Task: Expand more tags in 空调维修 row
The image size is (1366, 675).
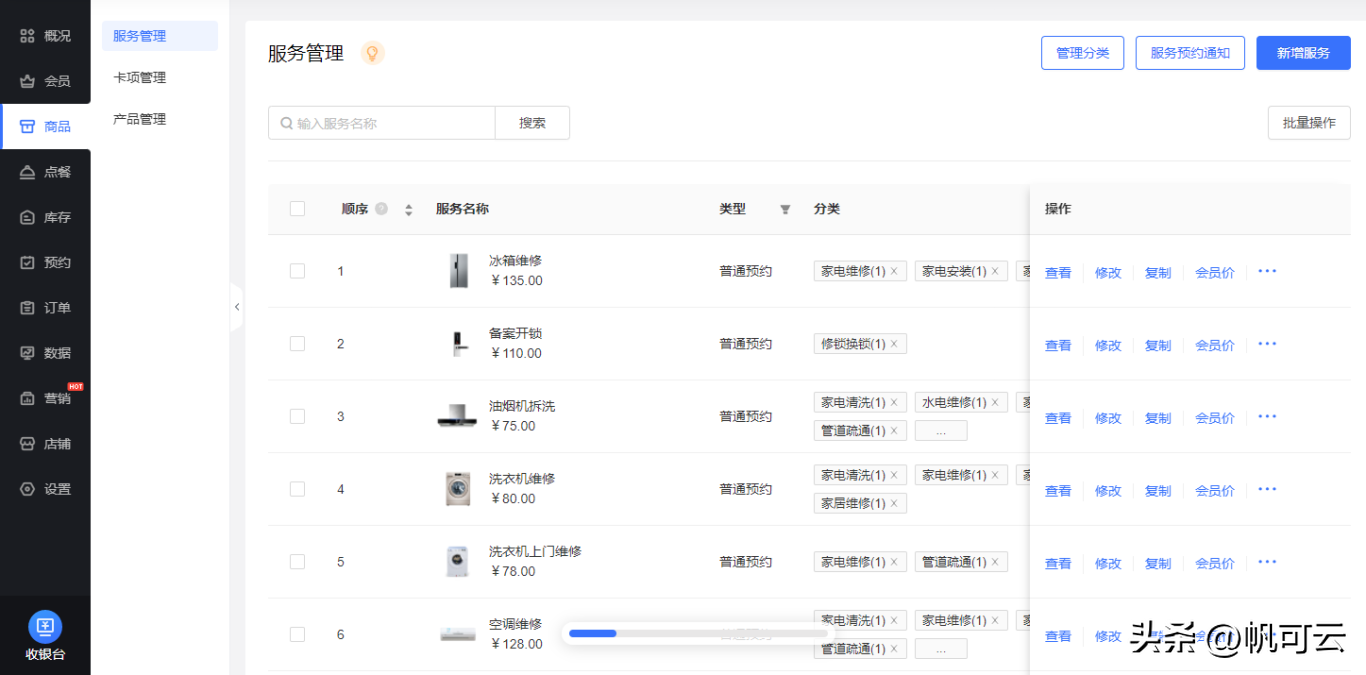Action: [941, 649]
